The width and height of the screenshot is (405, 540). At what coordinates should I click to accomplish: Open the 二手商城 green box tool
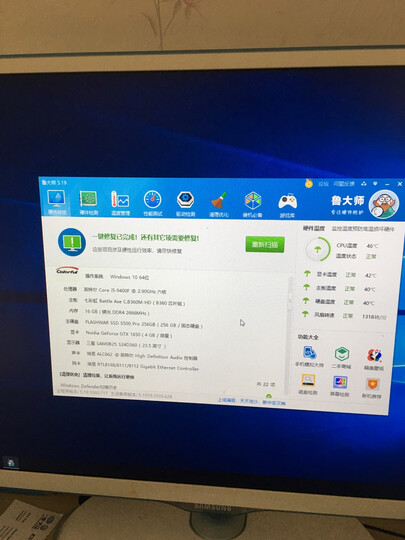pyautogui.click(x=341, y=358)
